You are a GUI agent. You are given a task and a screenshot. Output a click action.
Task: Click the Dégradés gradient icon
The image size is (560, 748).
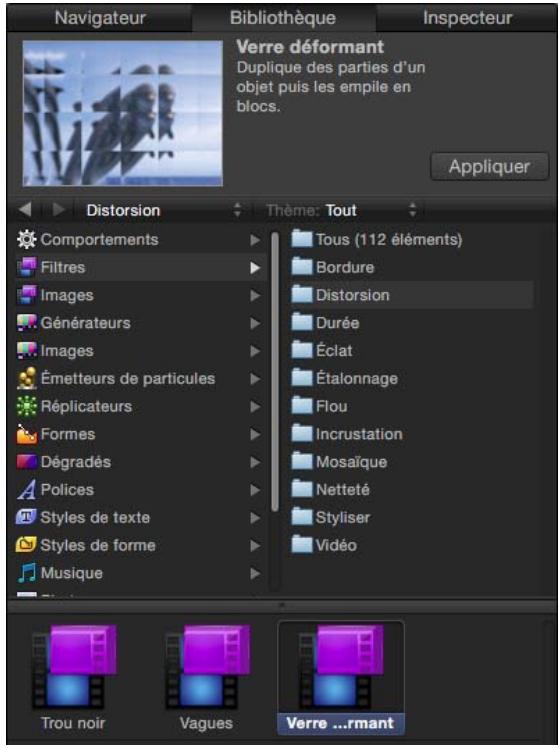(x=26, y=462)
